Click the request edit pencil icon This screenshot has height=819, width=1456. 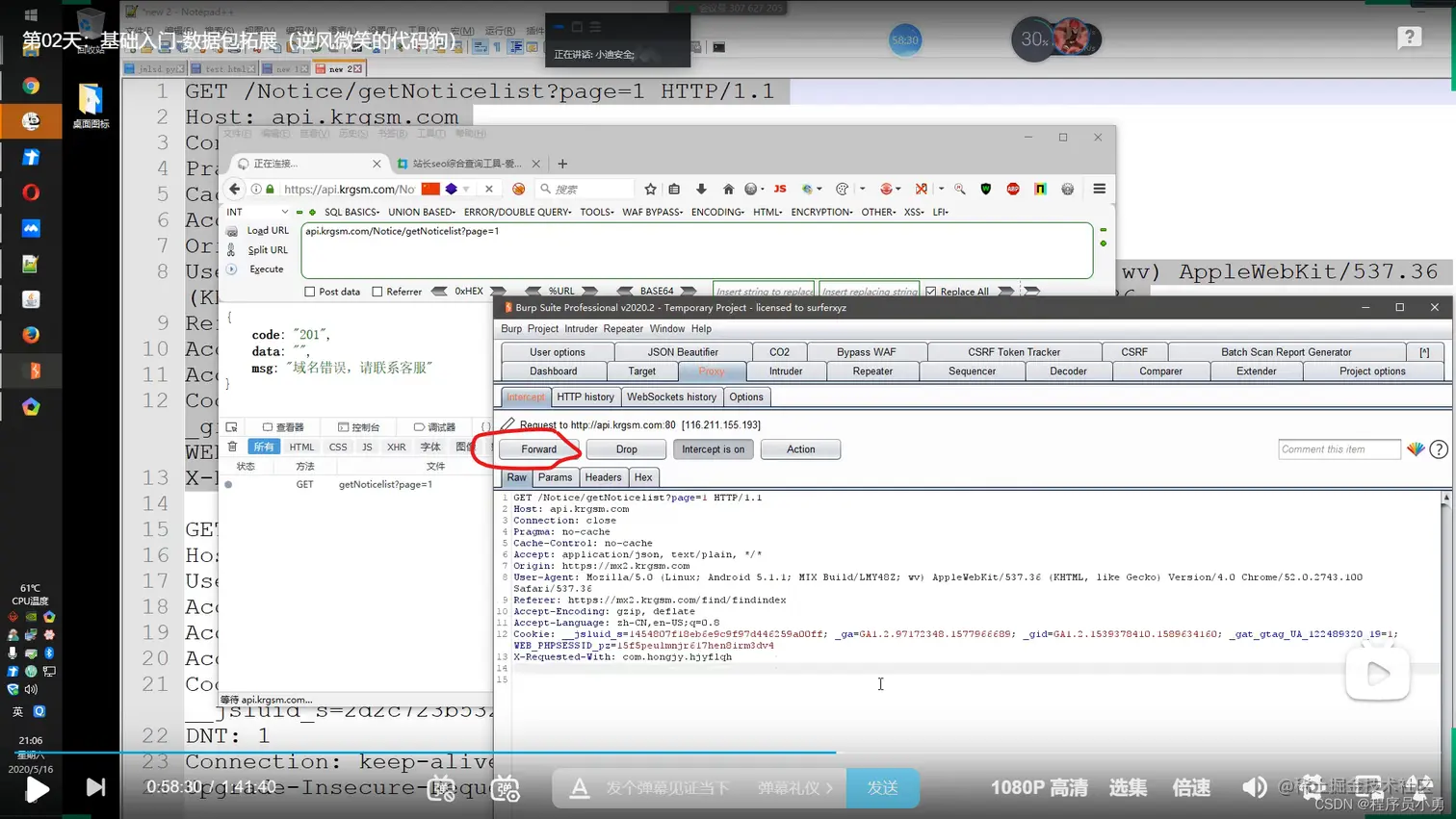(x=507, y=423)
